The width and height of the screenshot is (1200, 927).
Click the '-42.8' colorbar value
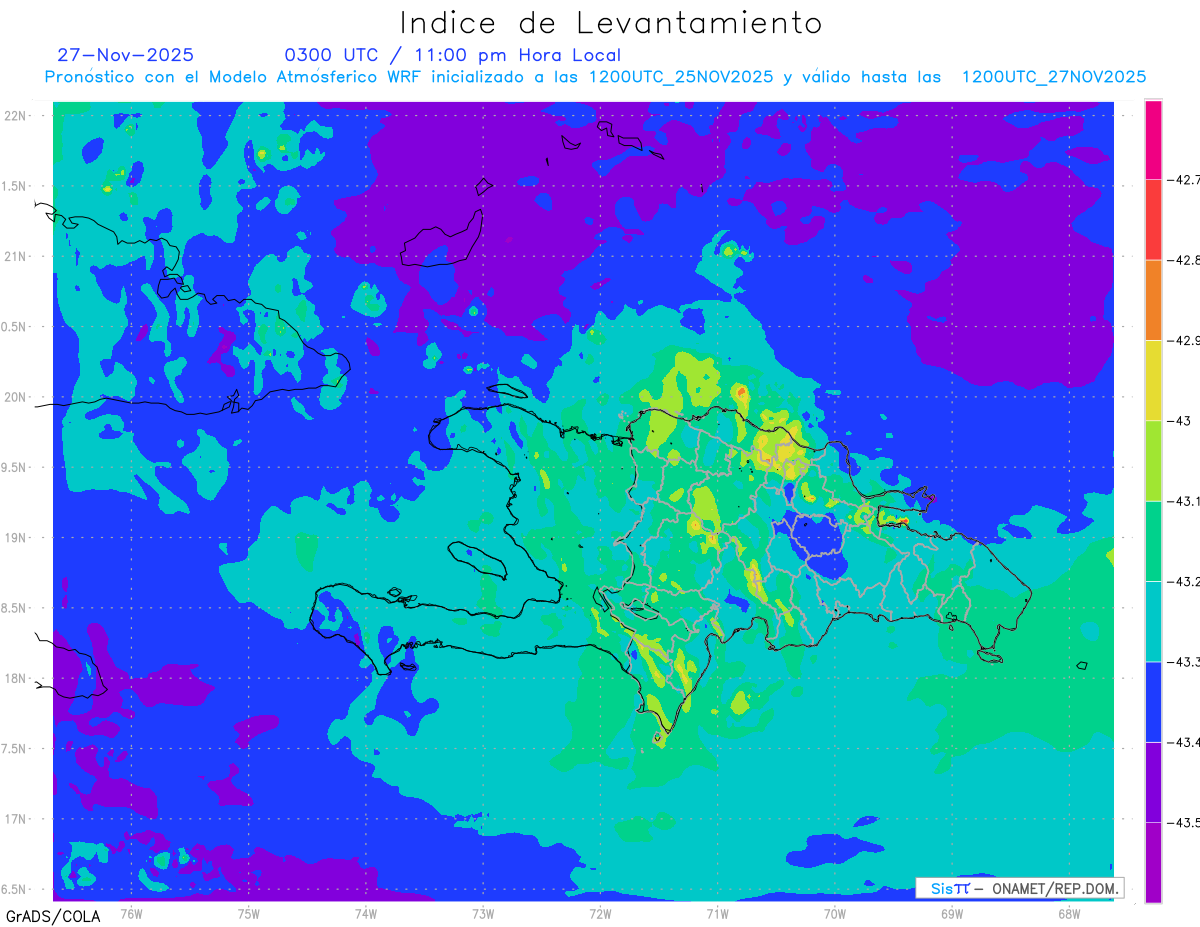click(1182, 260)
